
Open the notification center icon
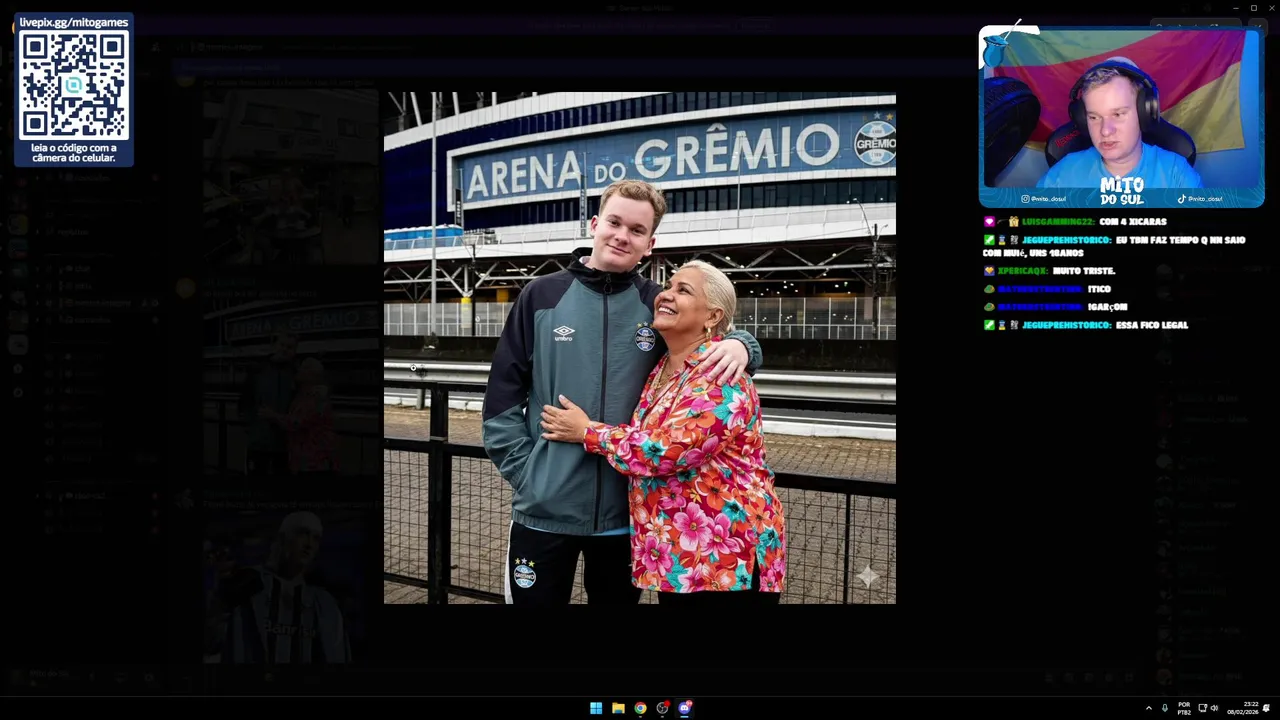tap(1266, 708)
